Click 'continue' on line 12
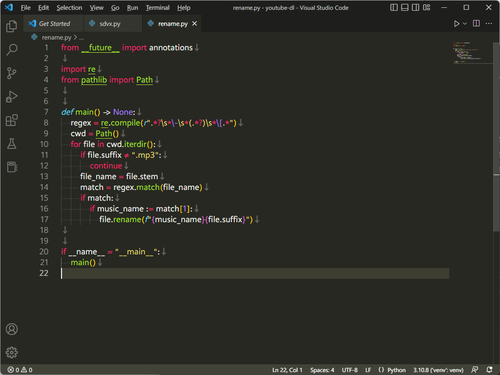The image size is (500, 375). pos(106,166)
